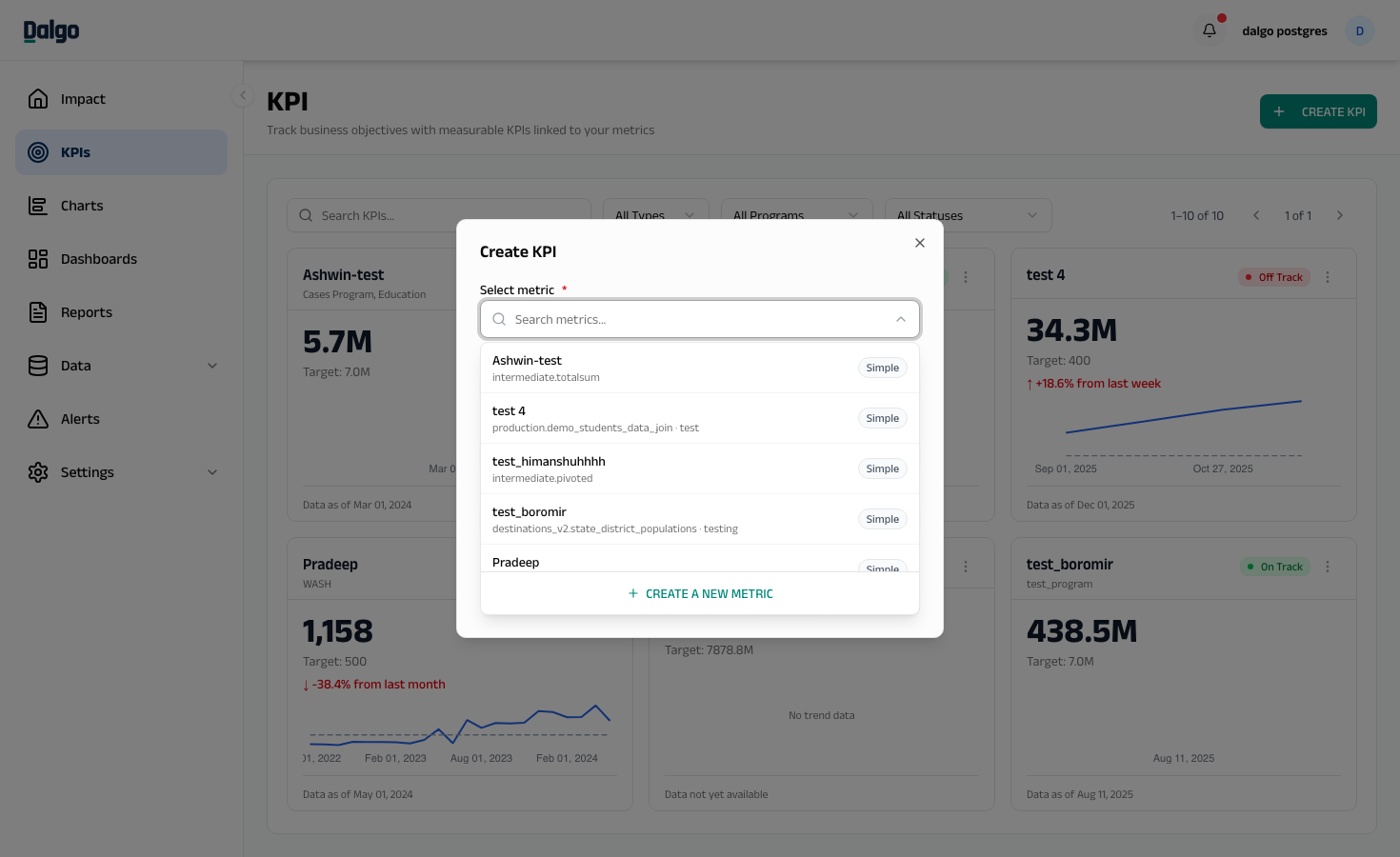
Task: Click the search icon in metric field
Action: pos(499,319)
